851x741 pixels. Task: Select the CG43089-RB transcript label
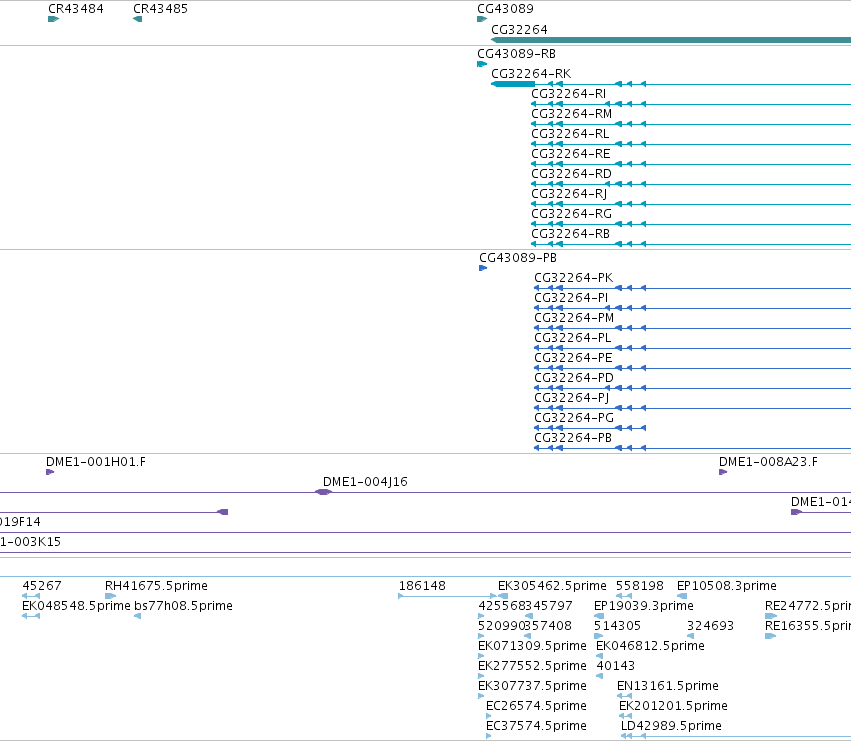pos(516,54)
